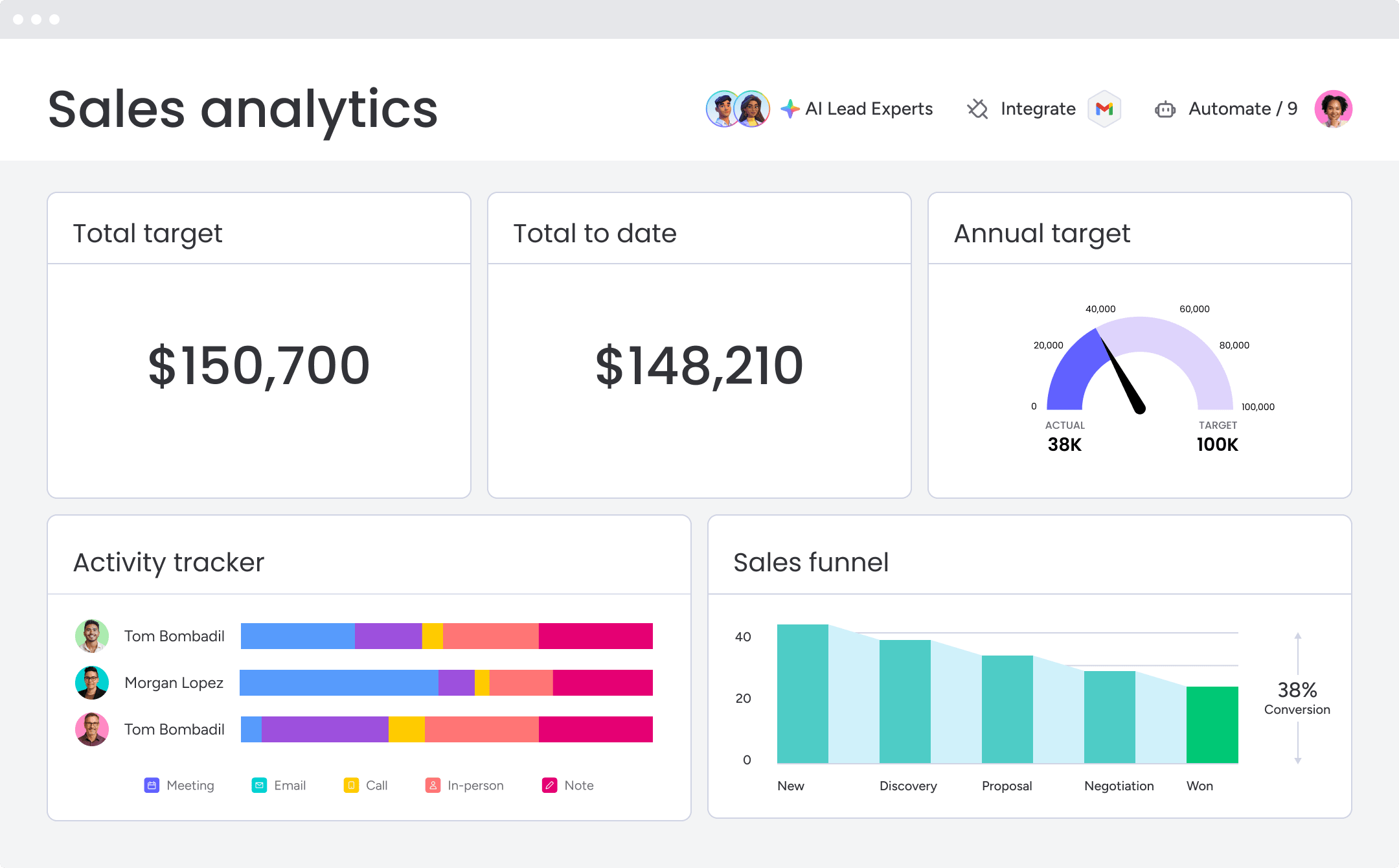Click the Email legend icon

(259, 785)
